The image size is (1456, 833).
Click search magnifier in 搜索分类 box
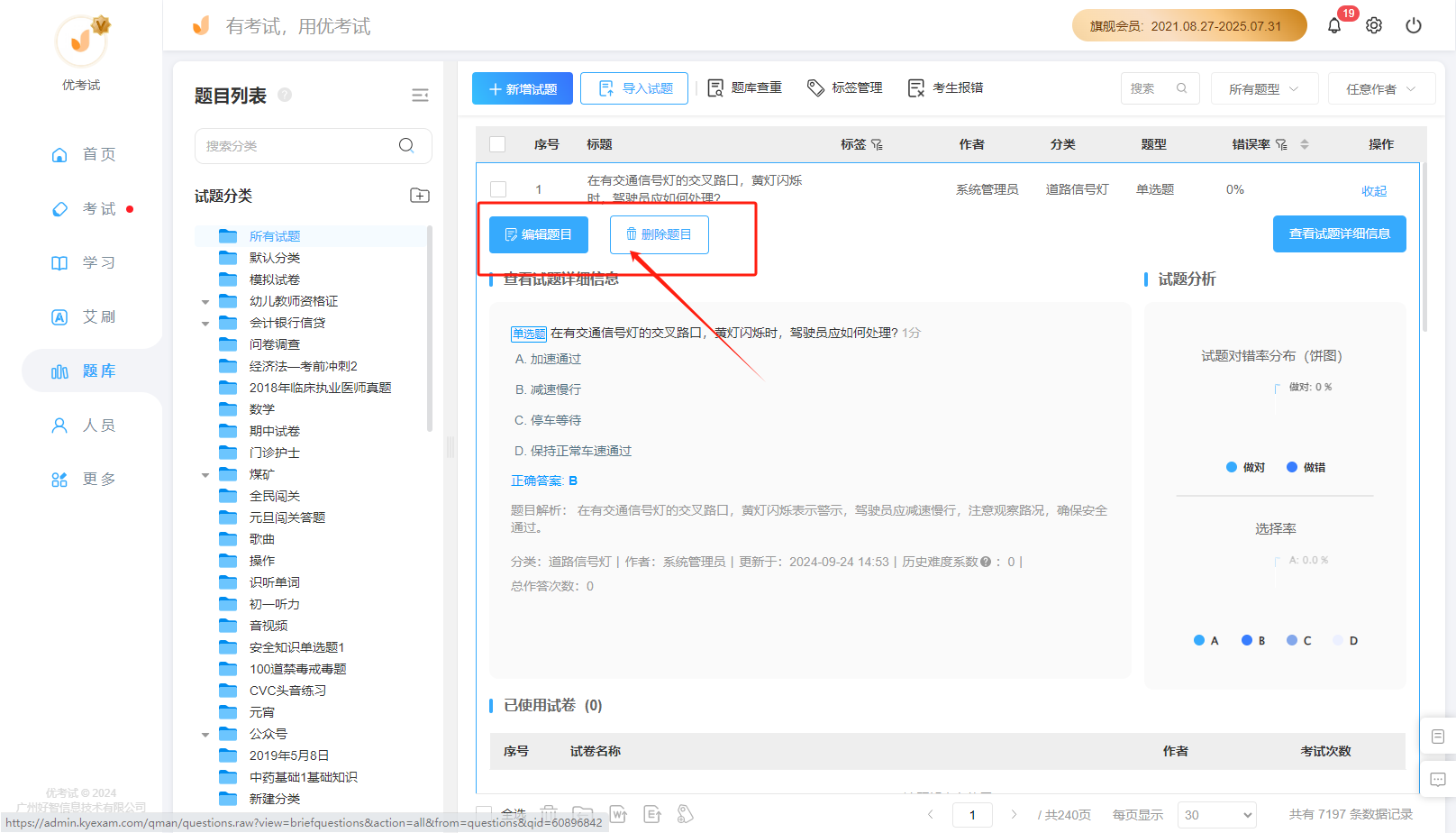406,145
